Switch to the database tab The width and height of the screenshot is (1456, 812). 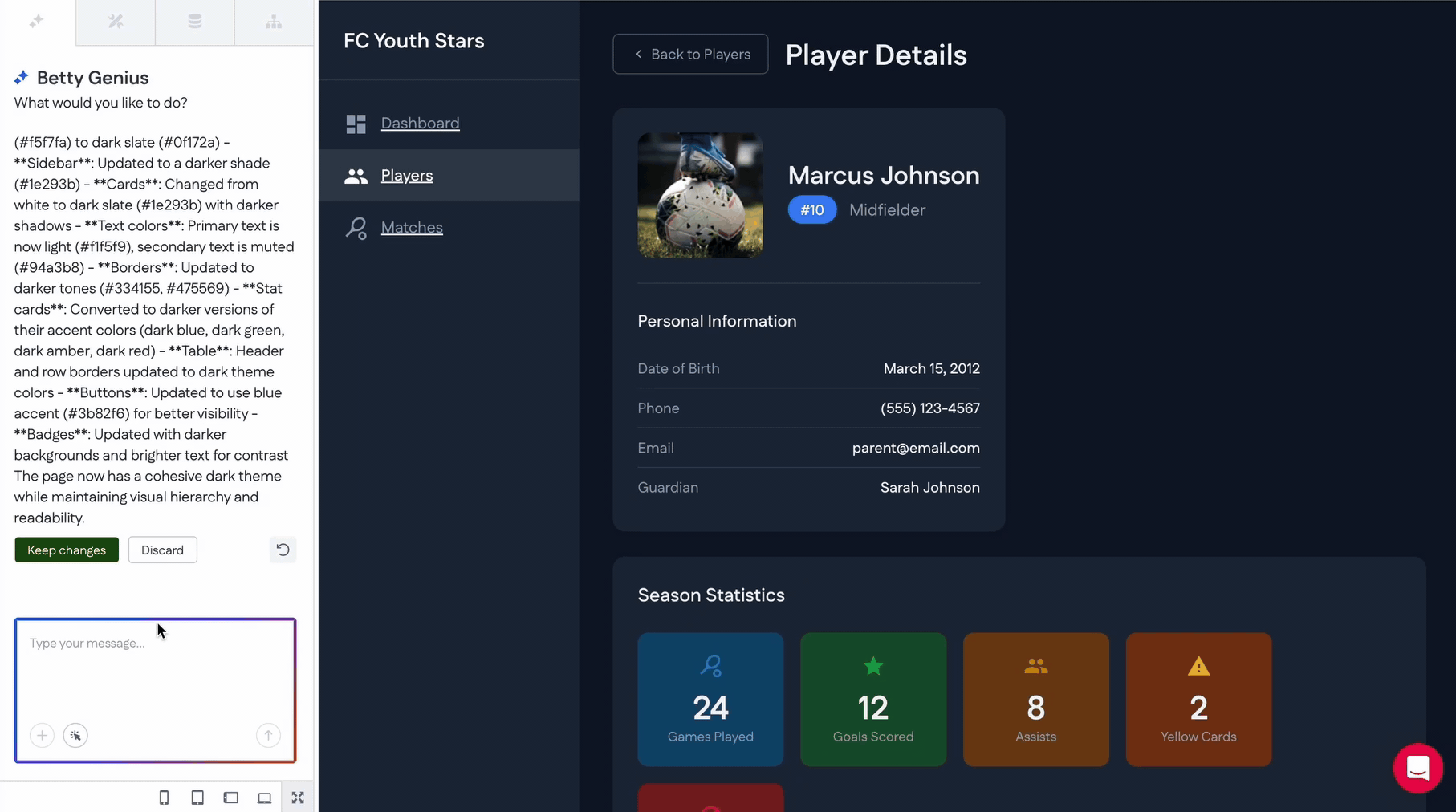194,22
